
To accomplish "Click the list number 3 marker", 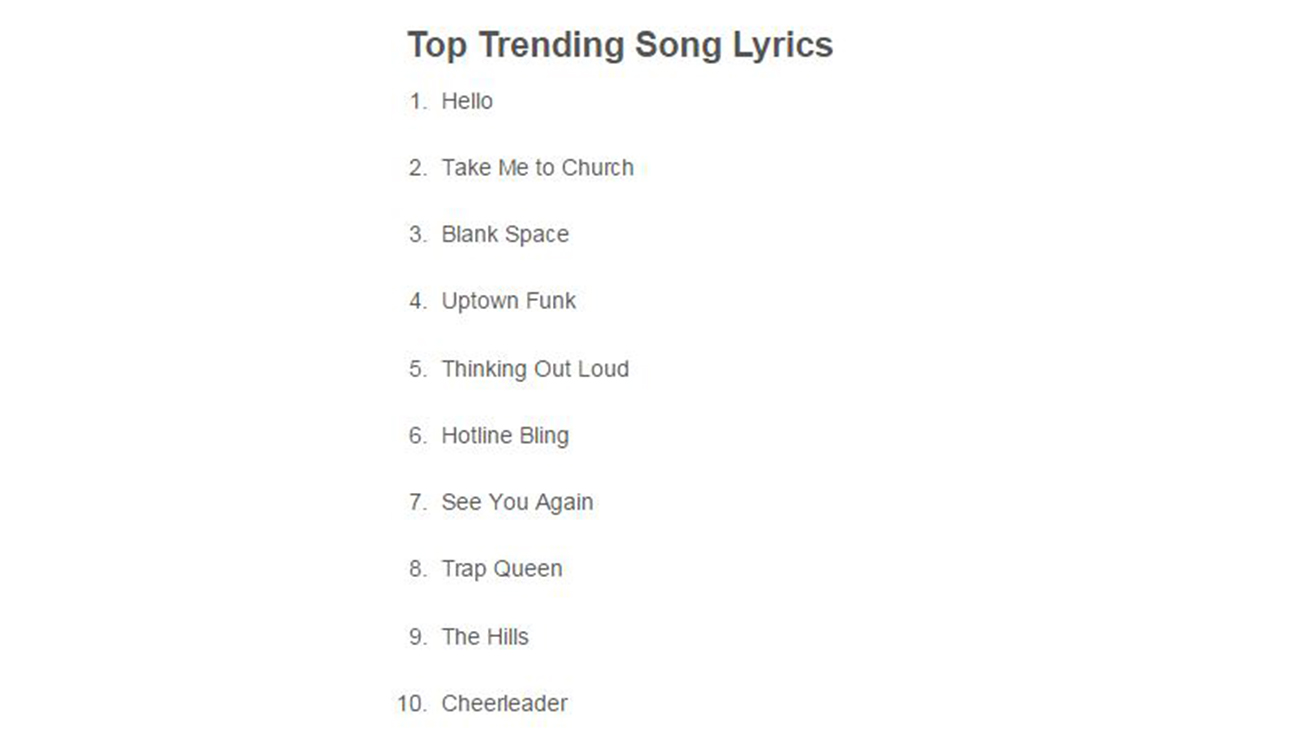I will coord(418,235).
